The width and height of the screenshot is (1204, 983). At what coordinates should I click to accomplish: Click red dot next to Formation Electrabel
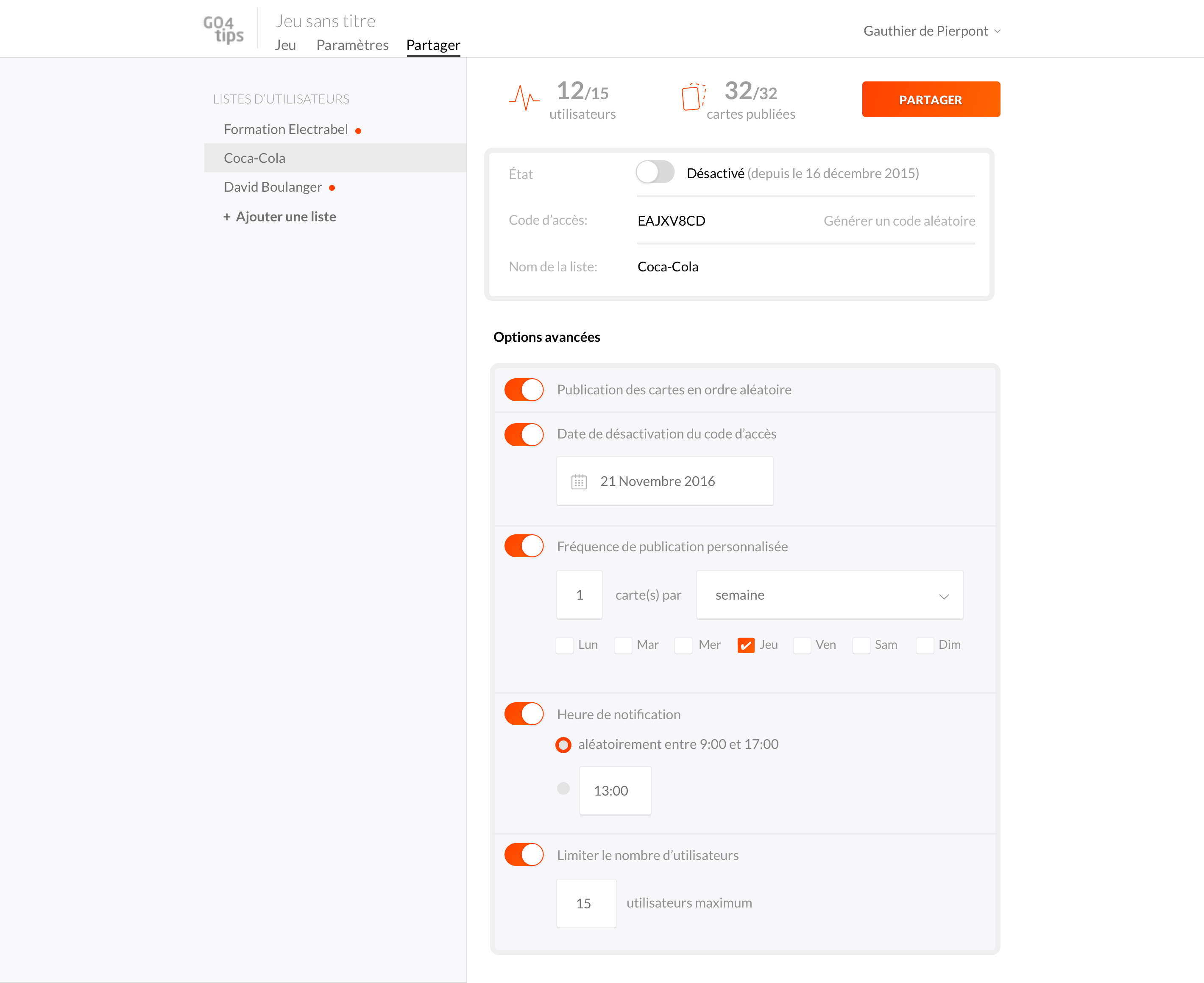tap(358, 131)
